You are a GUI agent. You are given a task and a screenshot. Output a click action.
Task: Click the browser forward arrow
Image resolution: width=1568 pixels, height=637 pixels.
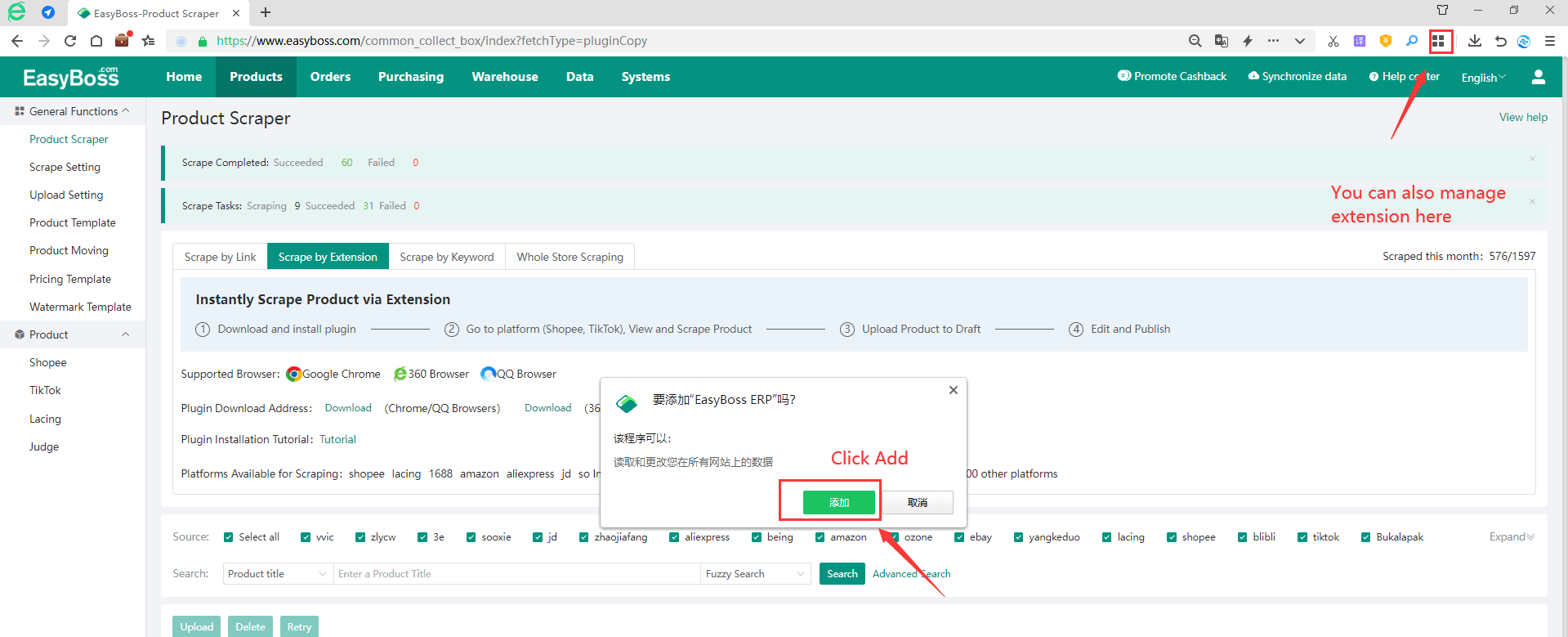44,41
